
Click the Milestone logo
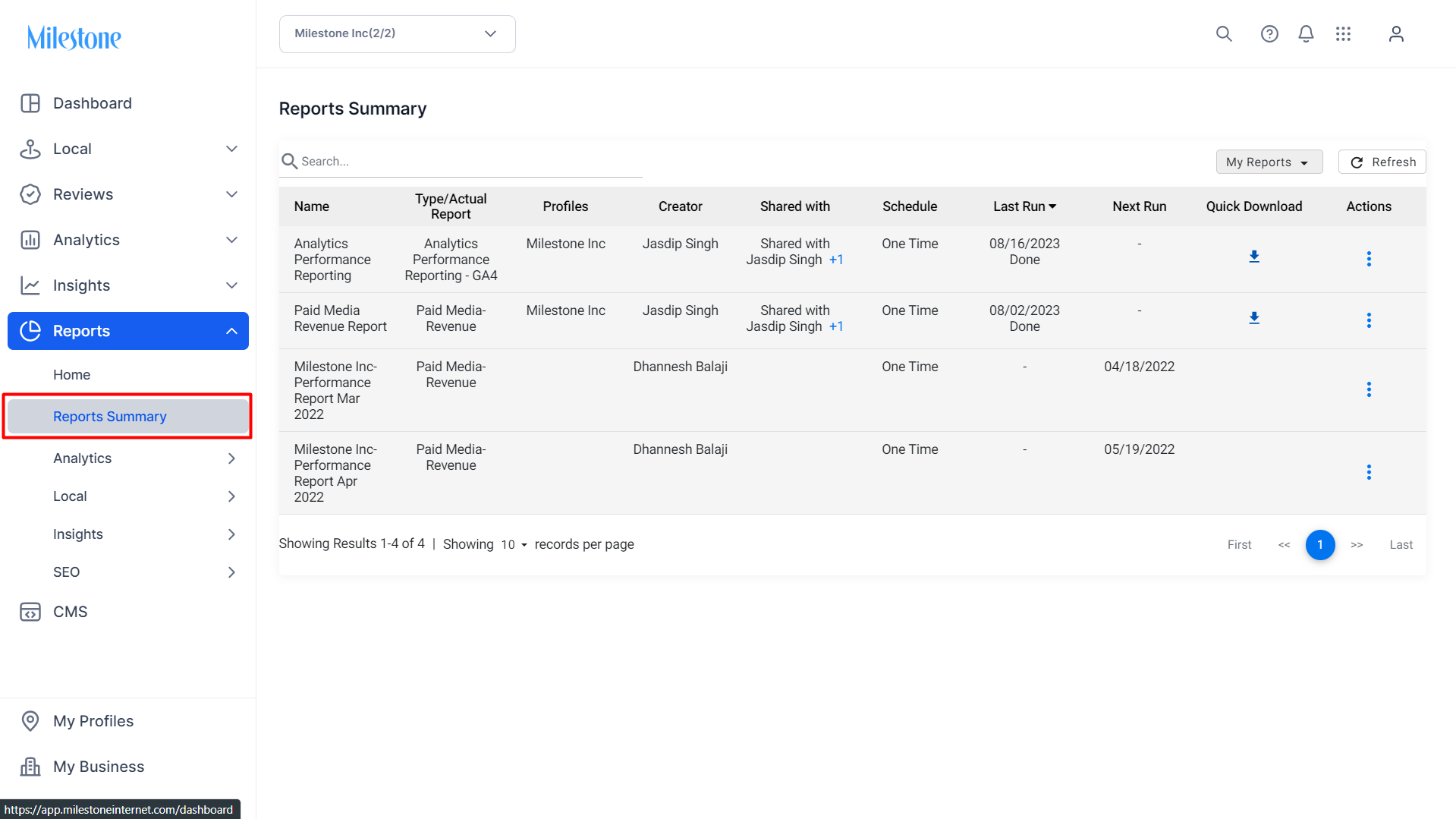(74, 37)
